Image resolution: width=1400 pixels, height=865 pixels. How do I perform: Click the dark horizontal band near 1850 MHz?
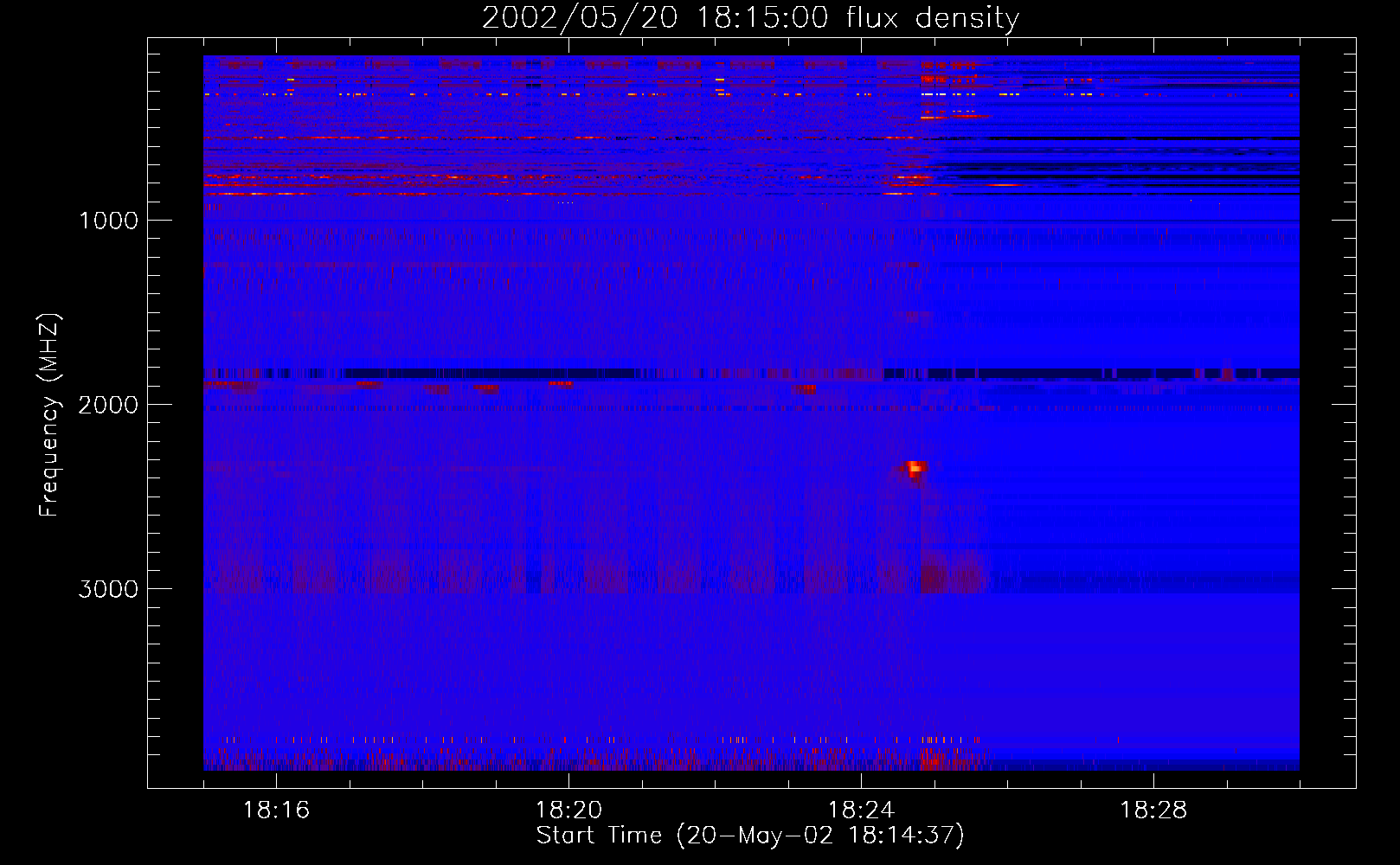[x=751, y=374]
